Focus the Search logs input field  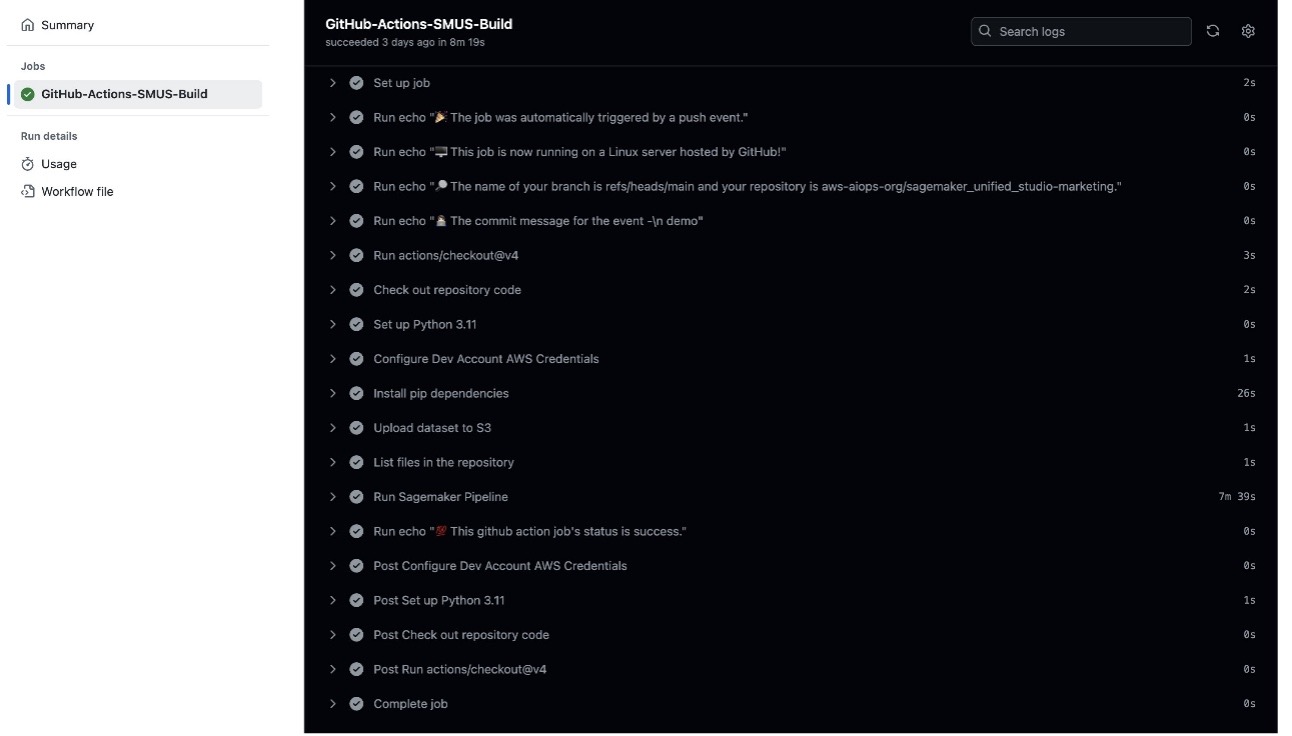coord(1081,31)
